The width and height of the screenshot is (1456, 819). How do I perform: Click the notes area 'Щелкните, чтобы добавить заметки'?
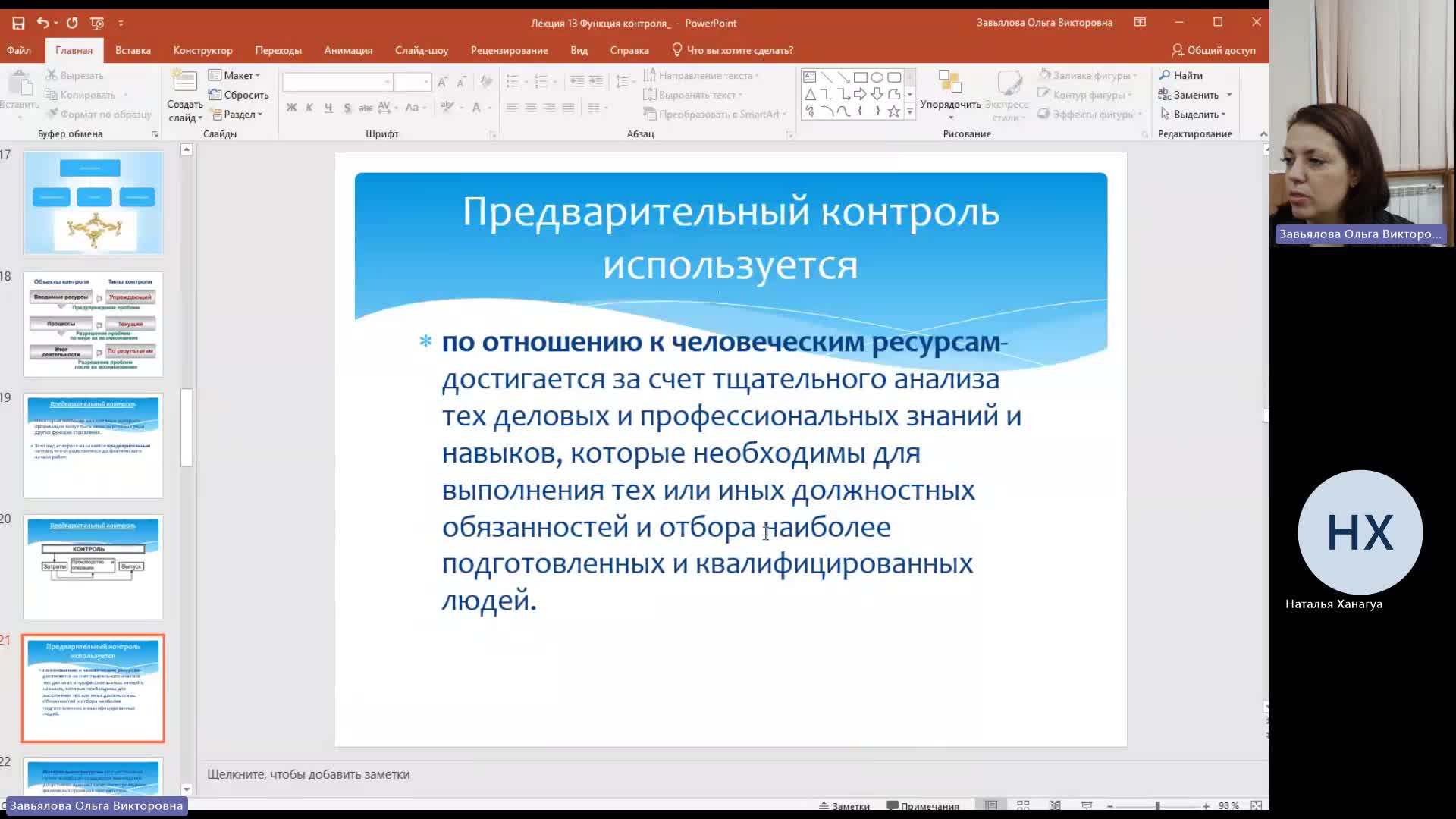pos(308,774)
